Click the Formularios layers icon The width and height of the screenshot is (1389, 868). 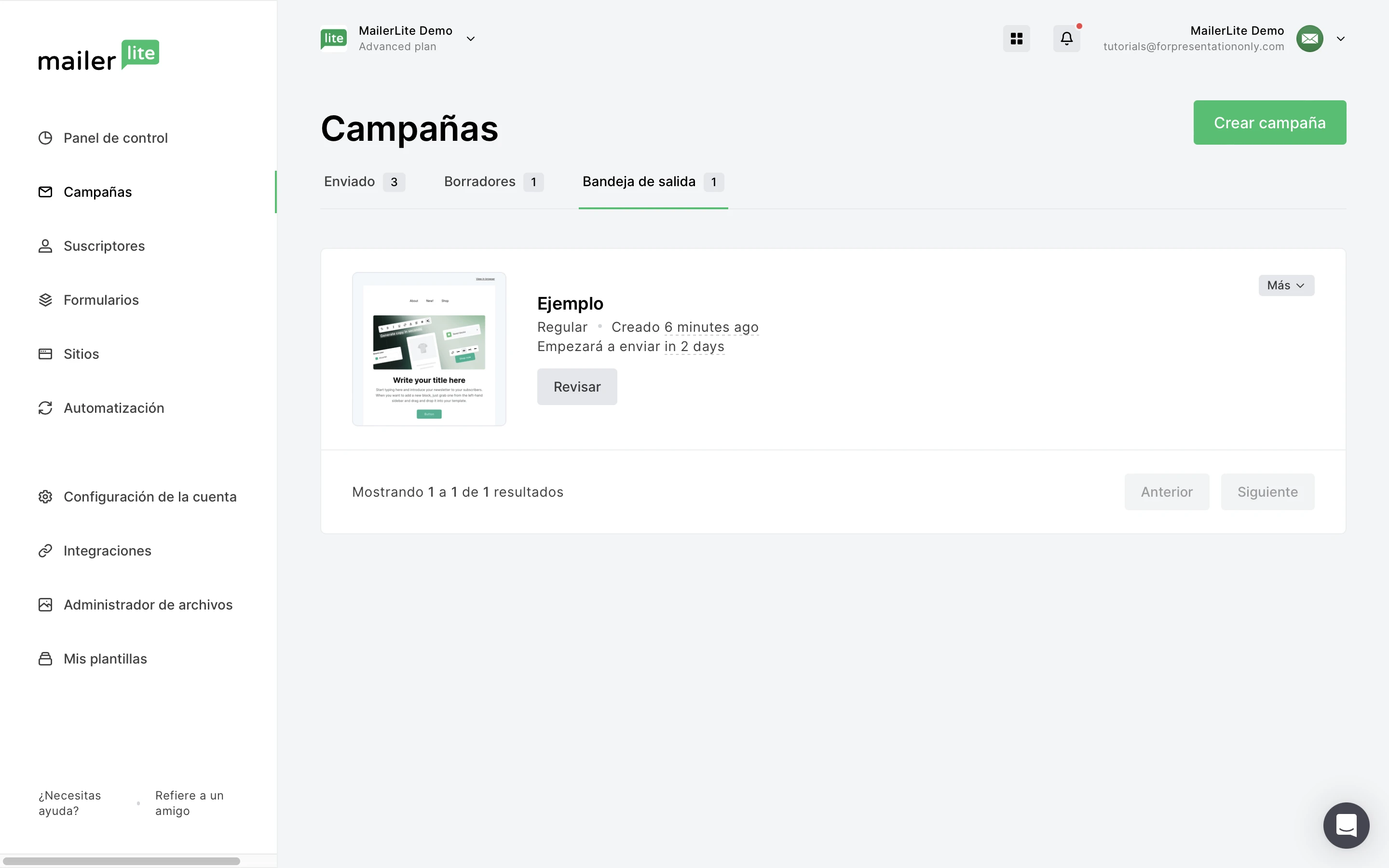[x=45, y=299]
